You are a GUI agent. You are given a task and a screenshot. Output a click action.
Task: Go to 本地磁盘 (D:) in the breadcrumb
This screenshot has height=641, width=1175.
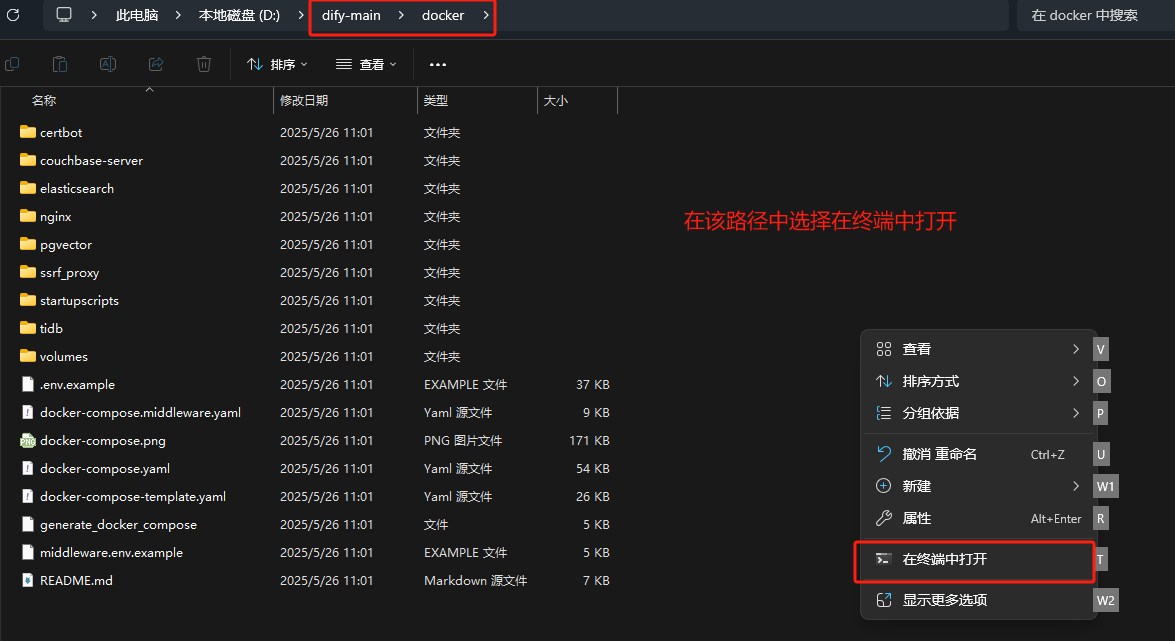tap(239, 15)
